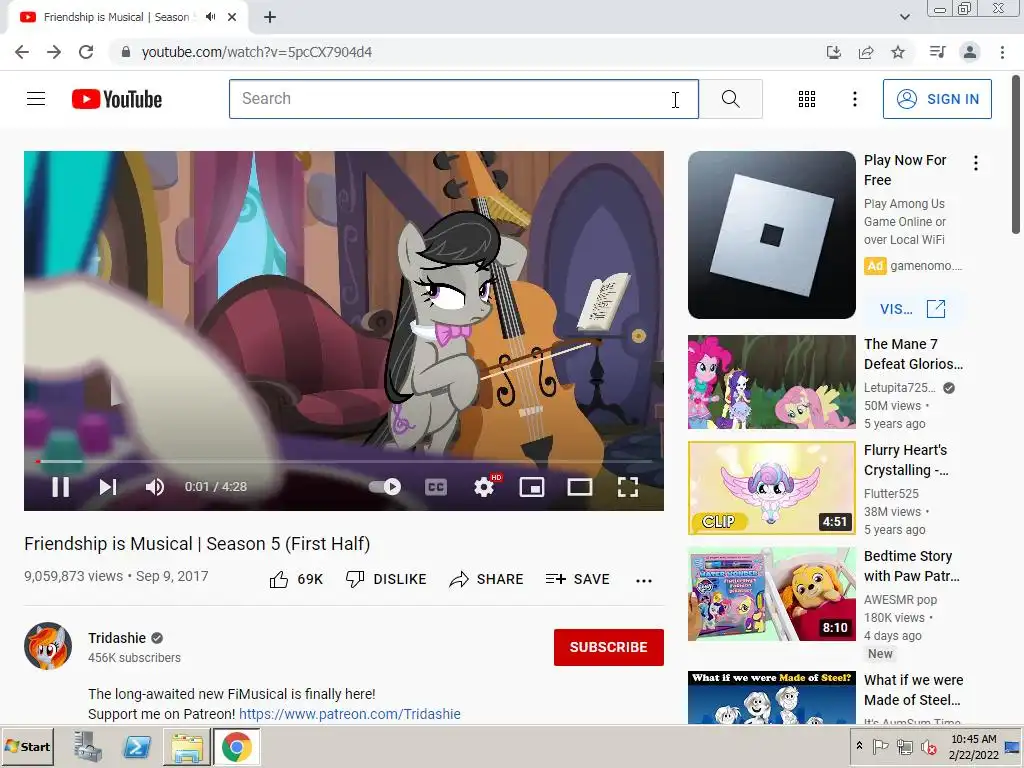1024x768 pixels.
Task: Click the tray volume muted icon
Action: pos(928,747)
